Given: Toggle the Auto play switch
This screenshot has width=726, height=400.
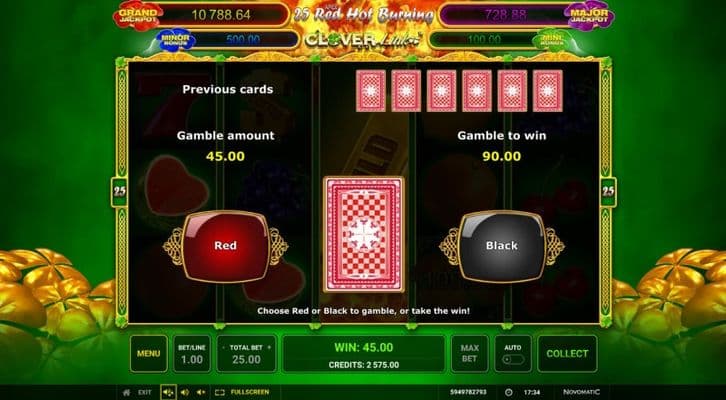Looking at the screenshot, I should tap(513, 360).
